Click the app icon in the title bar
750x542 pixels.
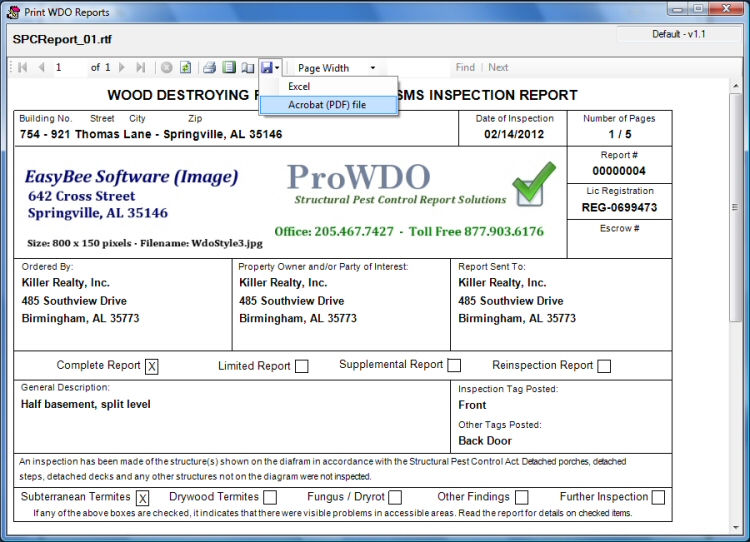(14, 12)
